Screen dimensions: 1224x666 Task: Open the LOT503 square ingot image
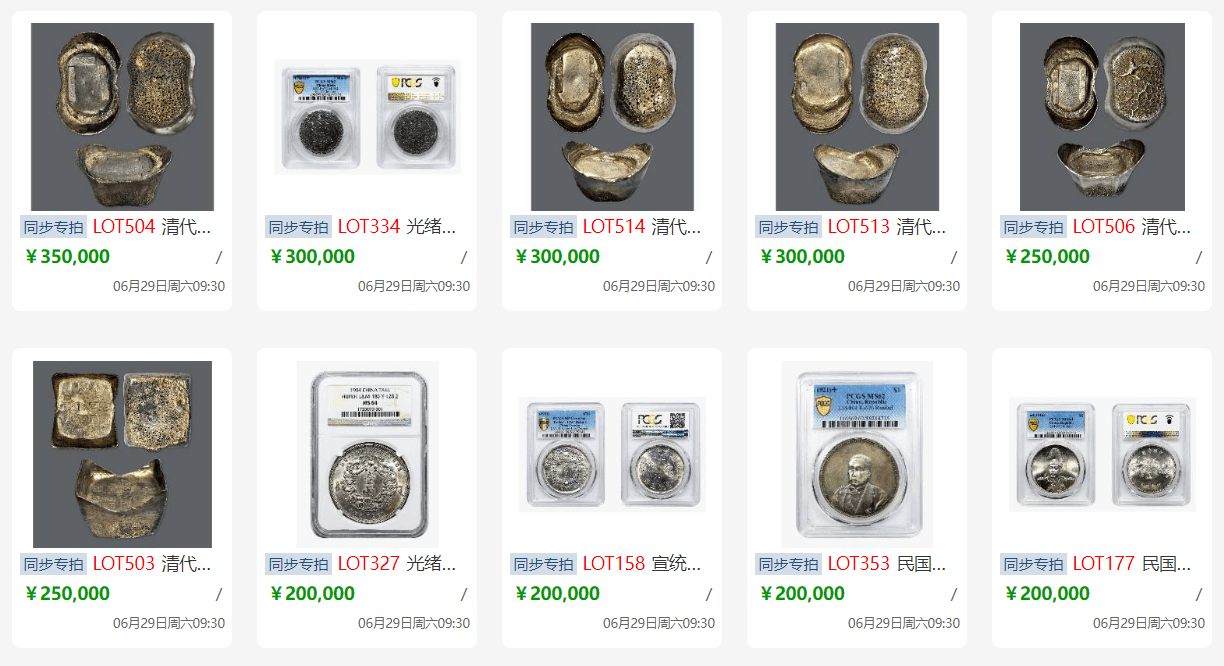click(x=122, y=454)
